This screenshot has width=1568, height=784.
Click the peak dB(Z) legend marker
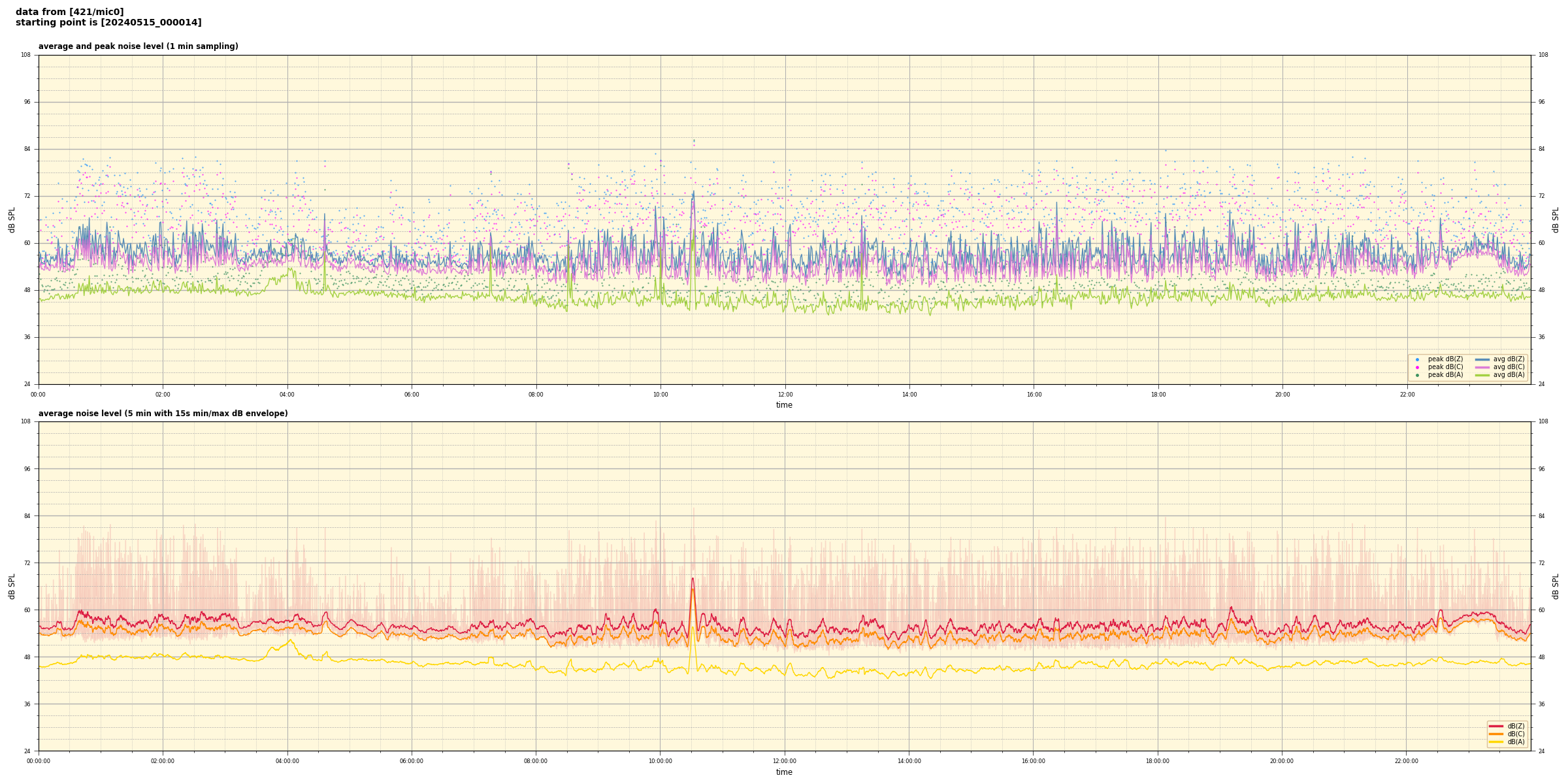1417,359
